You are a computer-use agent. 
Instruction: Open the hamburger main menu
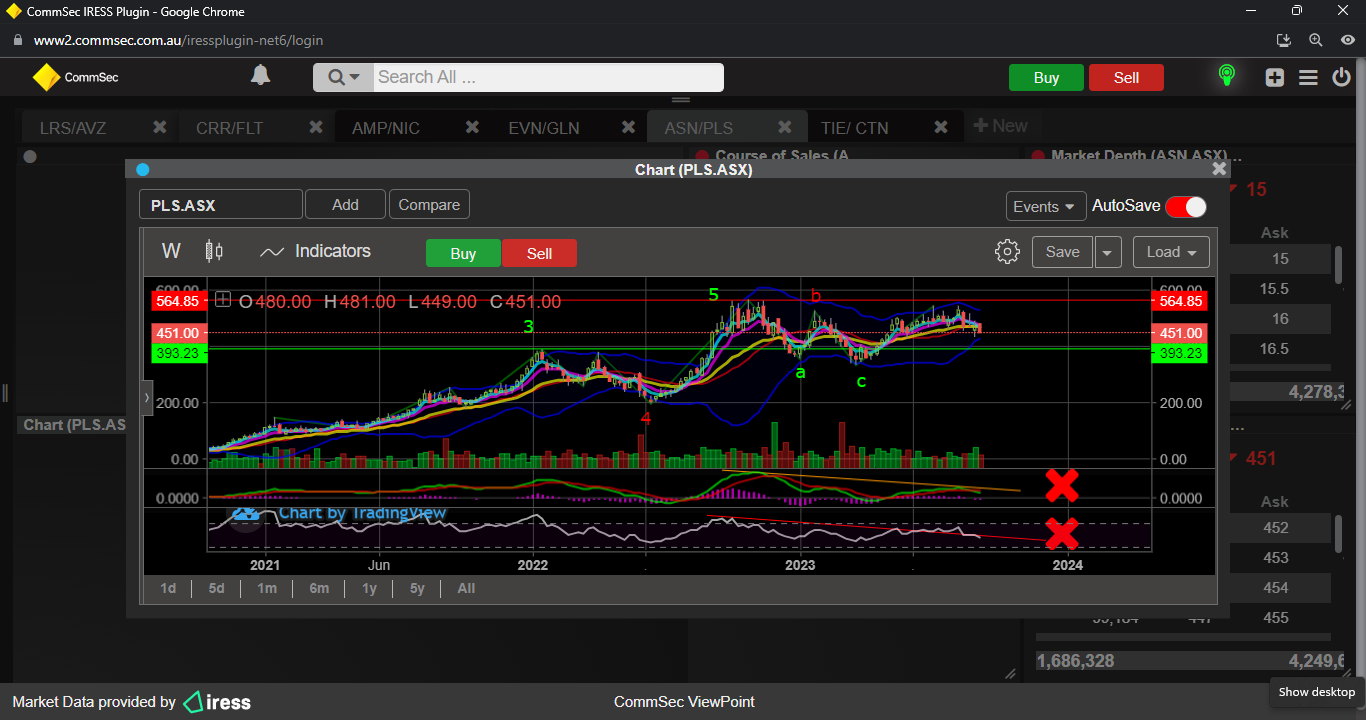(x=1308, y=78)
